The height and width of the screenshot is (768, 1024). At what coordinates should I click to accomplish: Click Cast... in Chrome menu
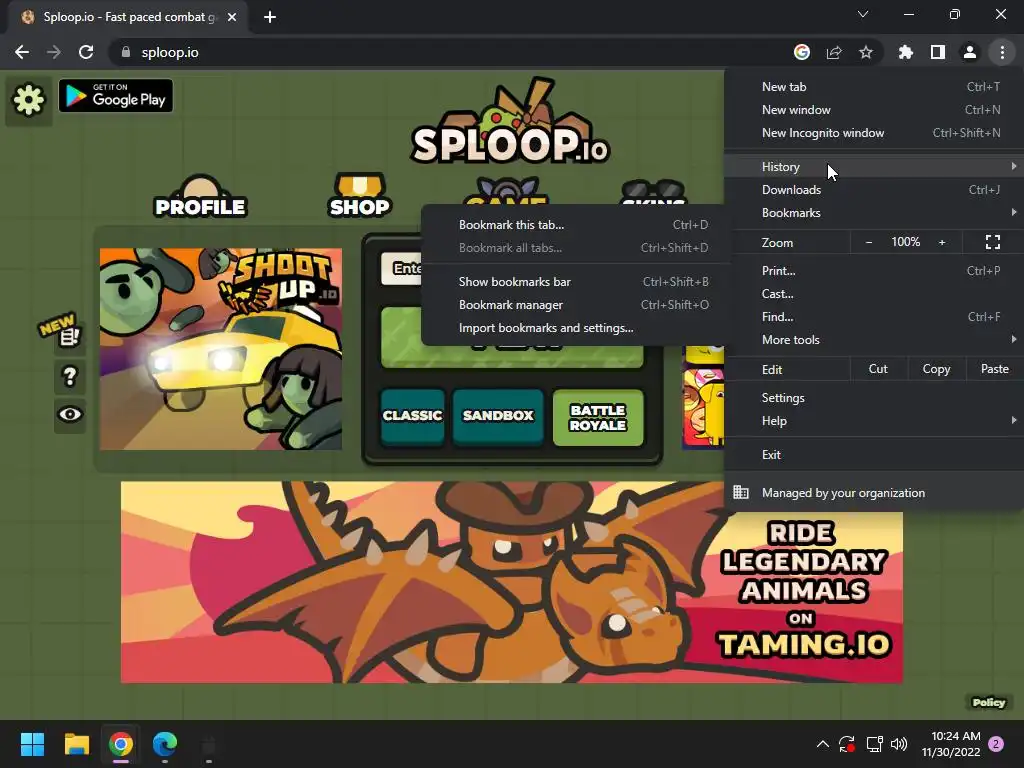(874, 294)
